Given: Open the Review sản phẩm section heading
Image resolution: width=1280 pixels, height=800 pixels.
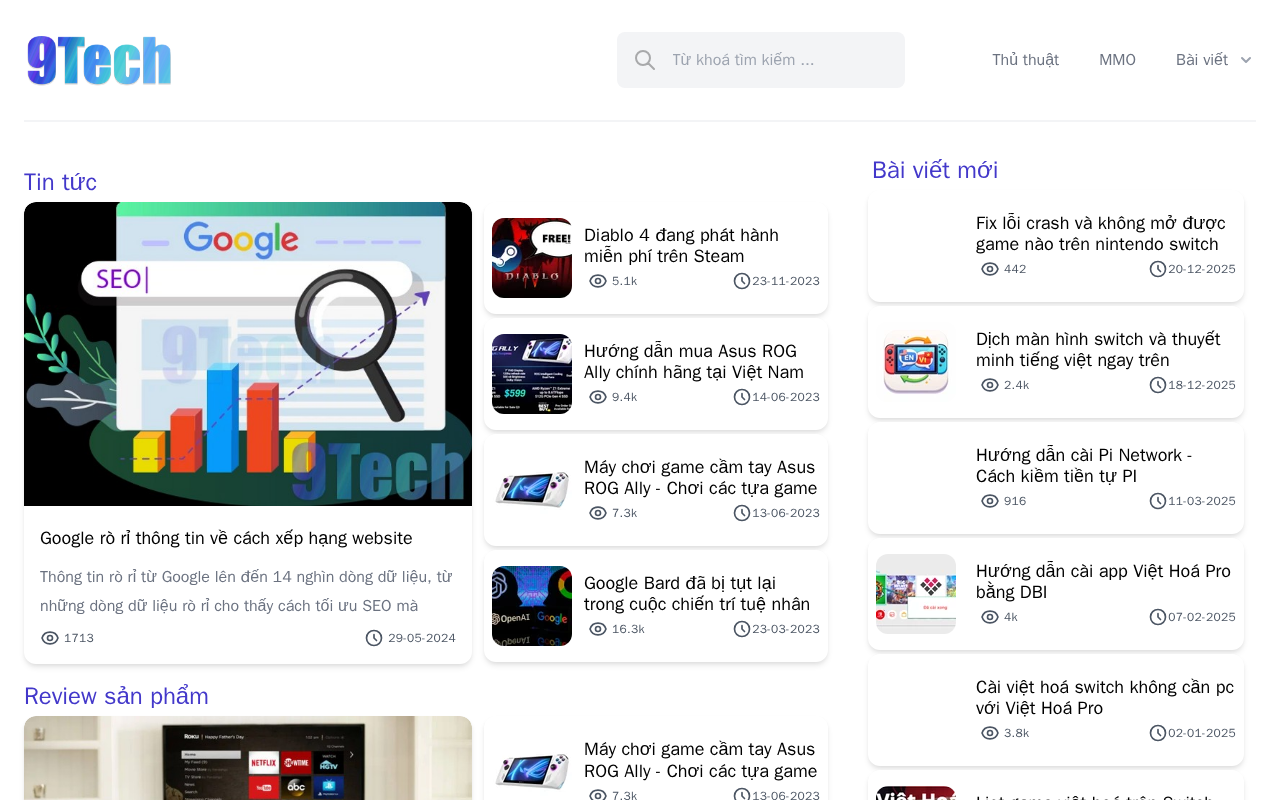Looking at the screenshot, I should pos(116,696).
